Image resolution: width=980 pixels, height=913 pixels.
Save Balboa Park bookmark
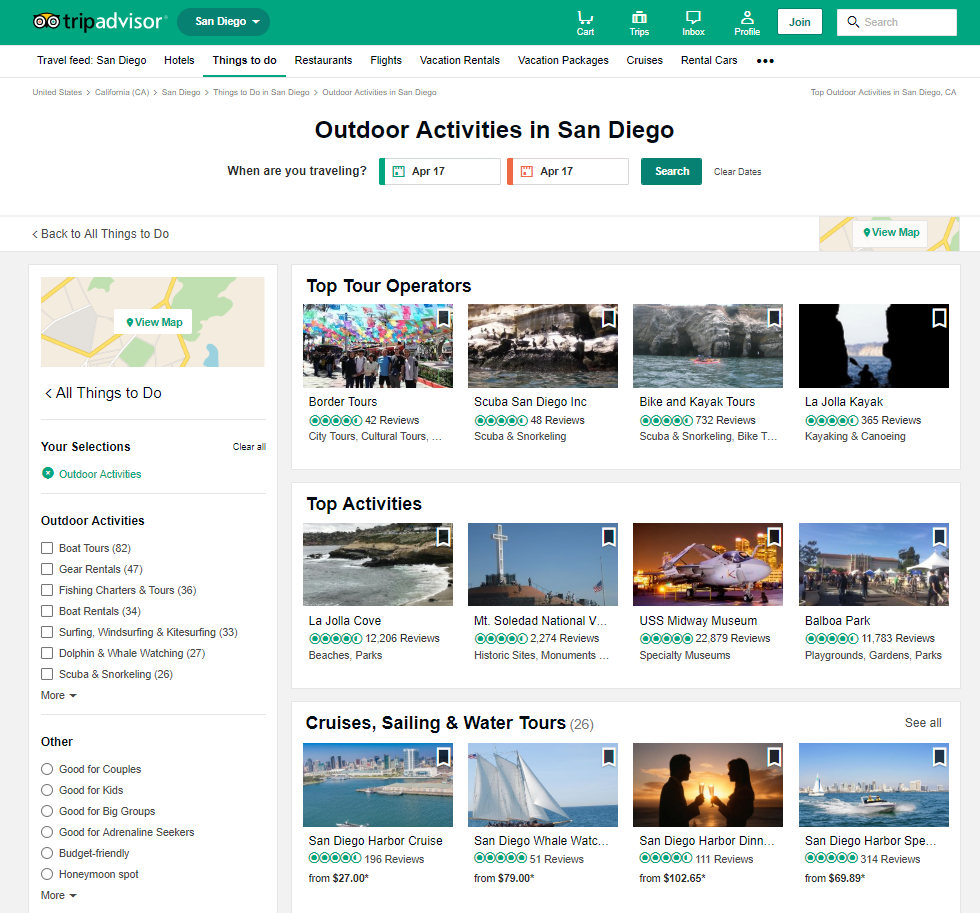pyautogui.click(x=939, y=537)
